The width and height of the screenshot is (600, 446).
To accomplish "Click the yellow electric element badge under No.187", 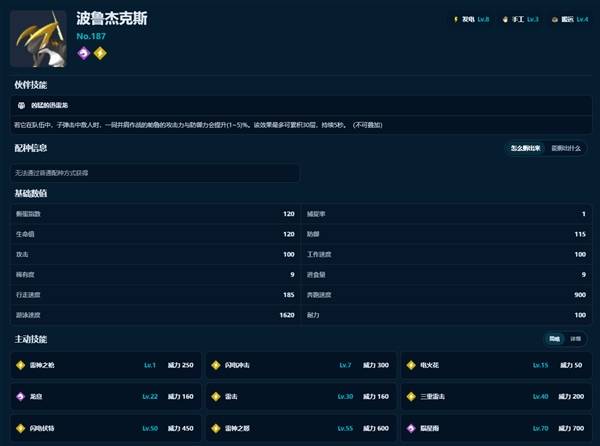I will (100, 53).
